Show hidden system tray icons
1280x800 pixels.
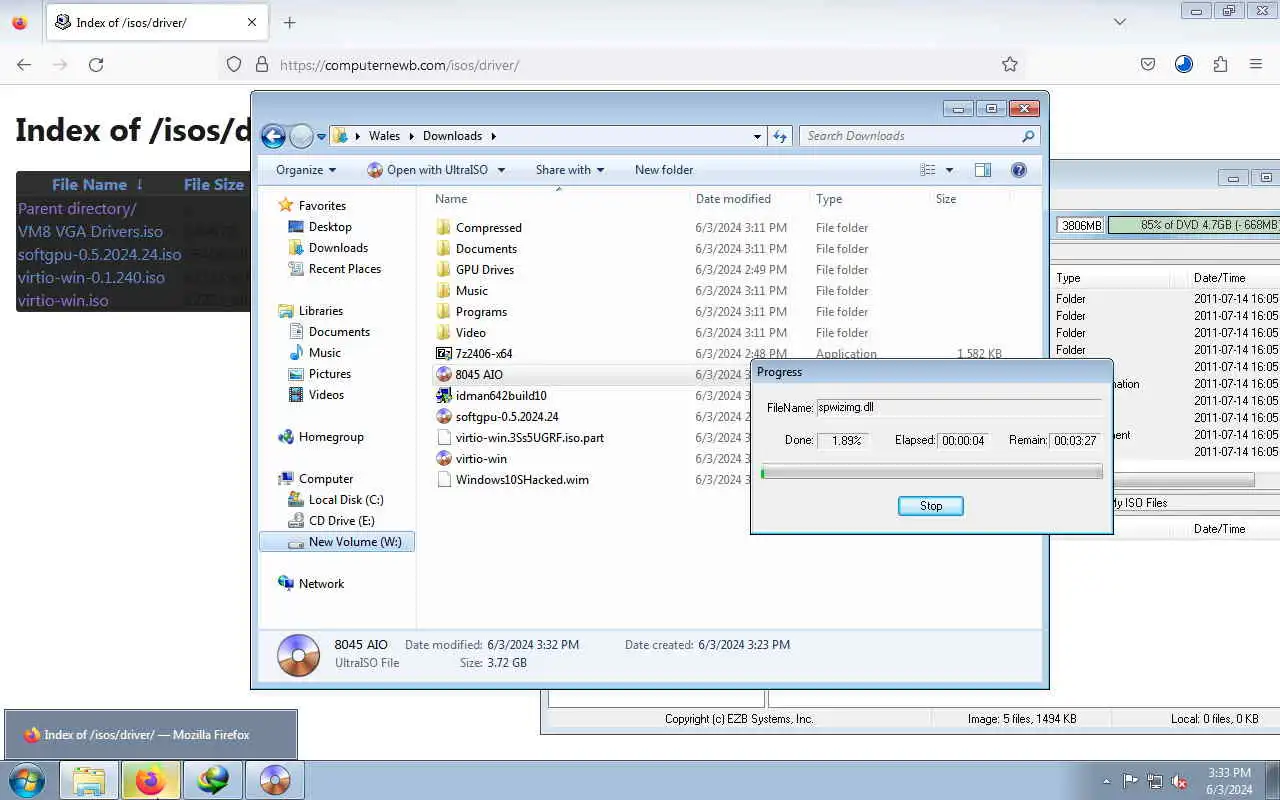1106,781
